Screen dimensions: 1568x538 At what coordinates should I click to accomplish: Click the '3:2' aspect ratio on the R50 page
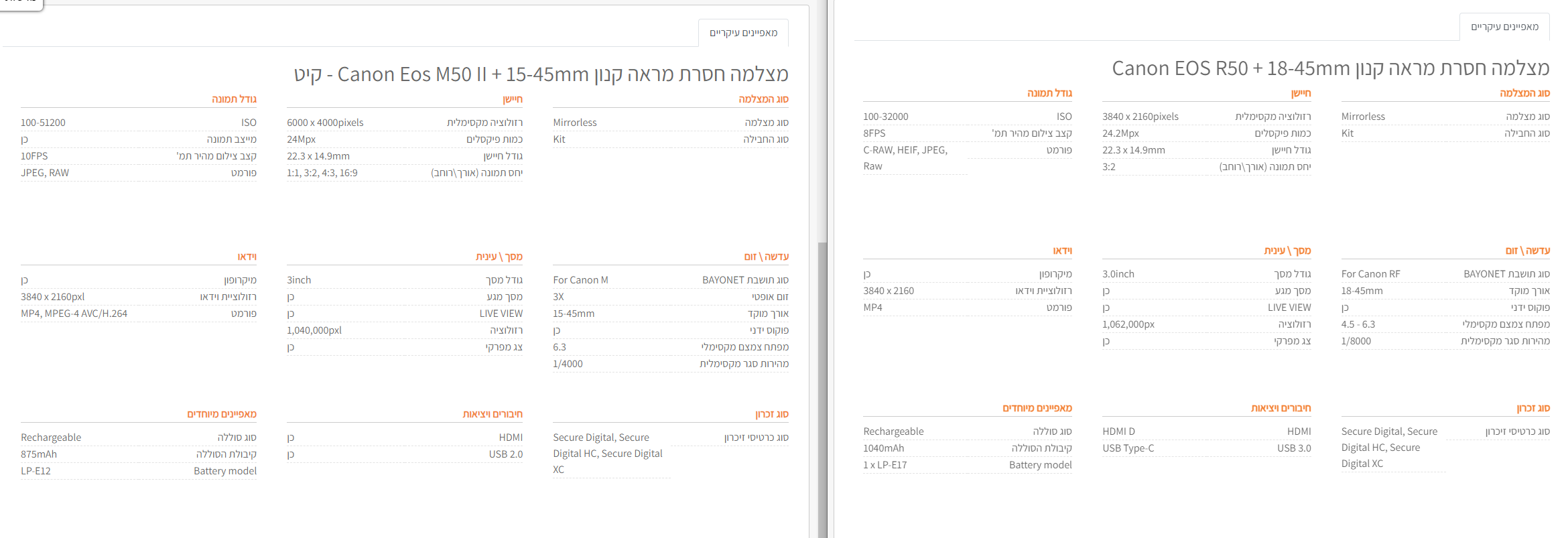pos(1109,167)
